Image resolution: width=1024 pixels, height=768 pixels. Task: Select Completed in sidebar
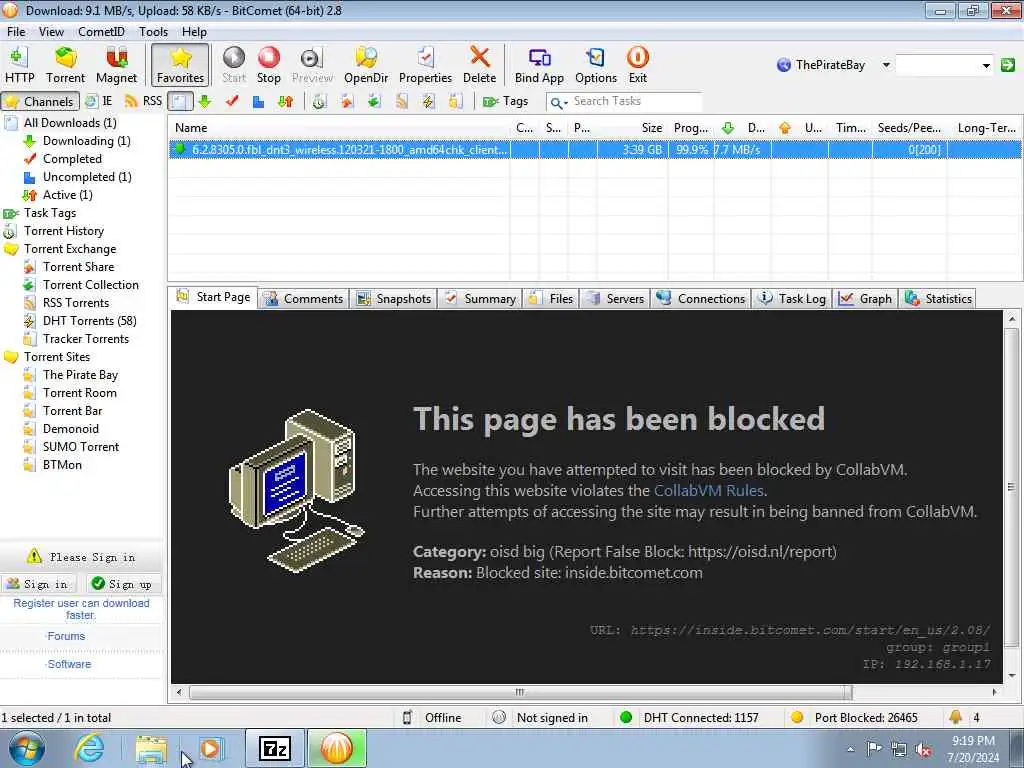coord(72,159)
